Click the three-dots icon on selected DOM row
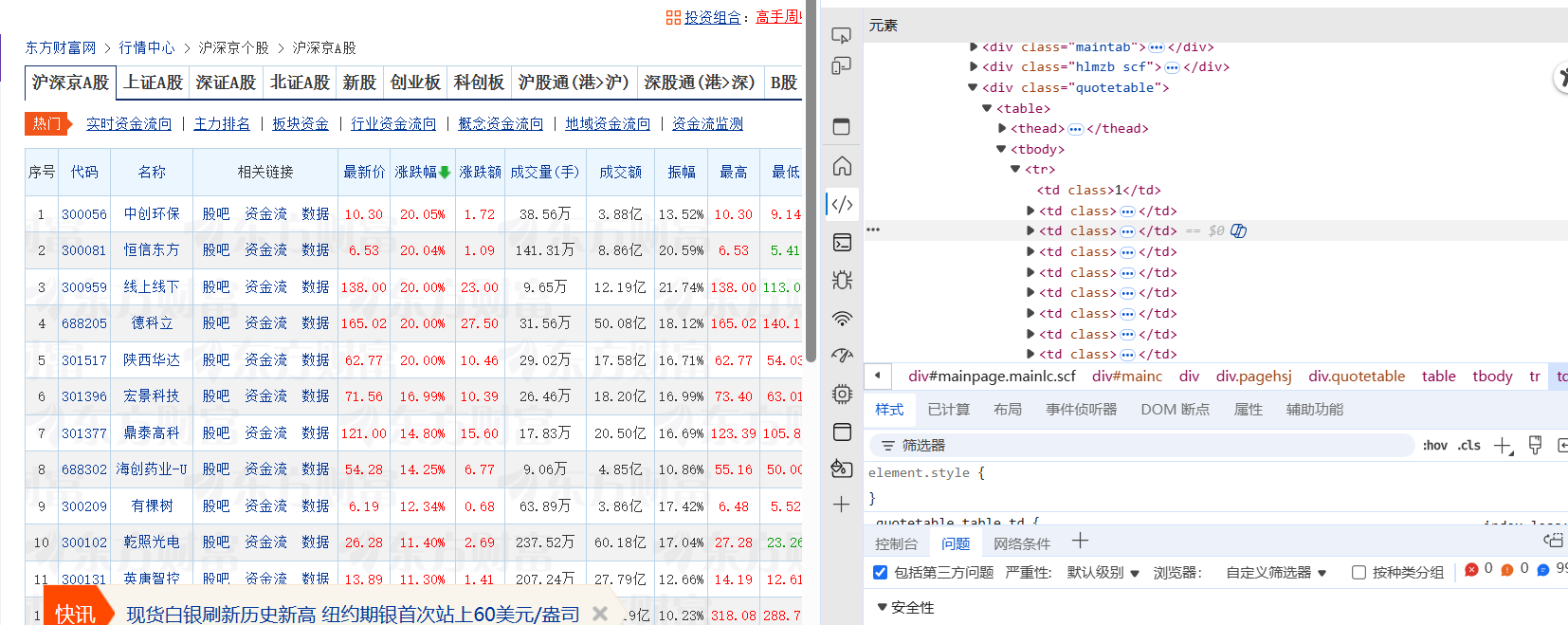This screenshot has width=1568, height=625. [x=873, y=230]
